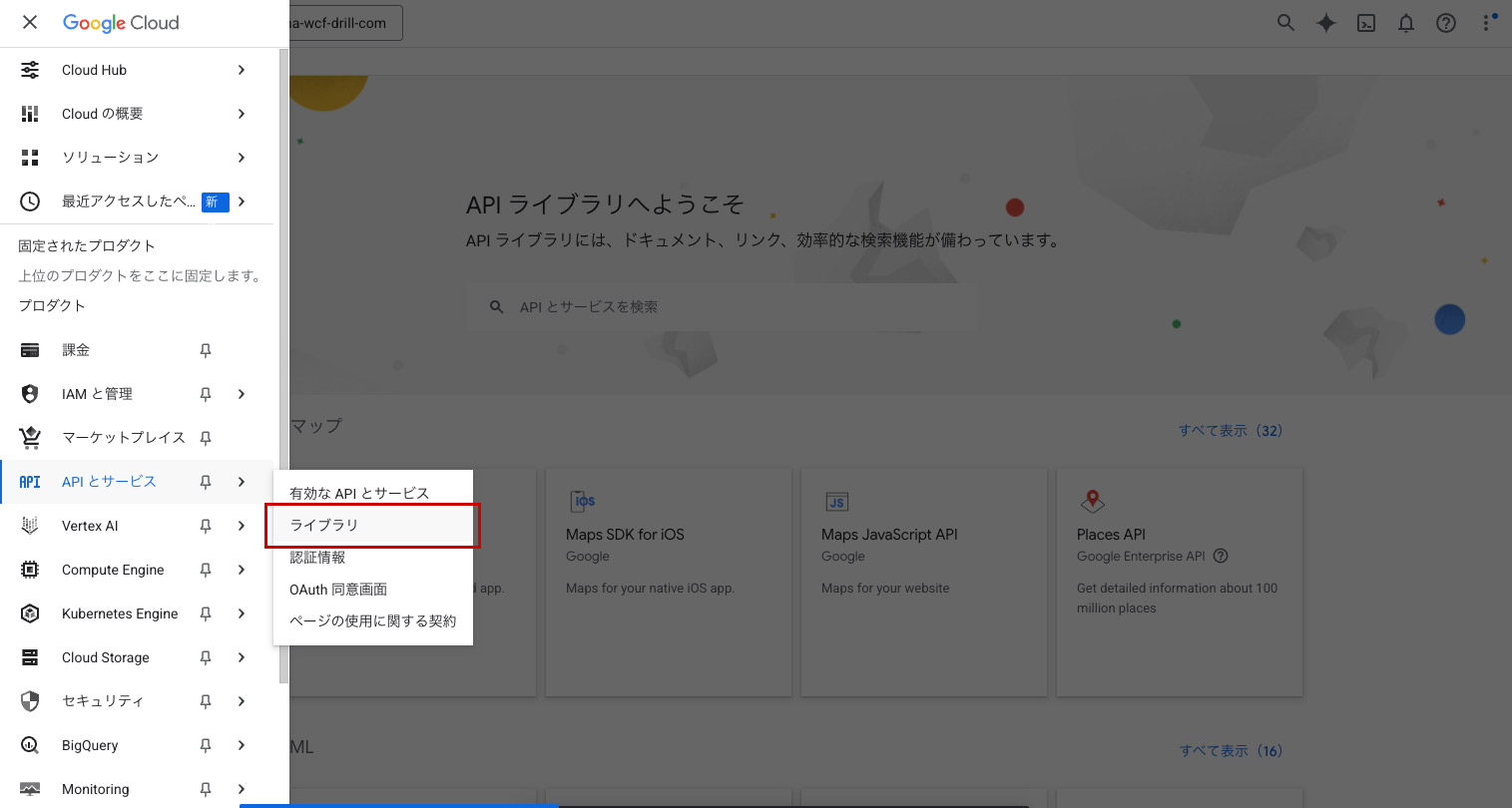Expand Cloud Hub submenu chevron
Viewport: 1512px width, 808px height.
(x=242, y=70)
